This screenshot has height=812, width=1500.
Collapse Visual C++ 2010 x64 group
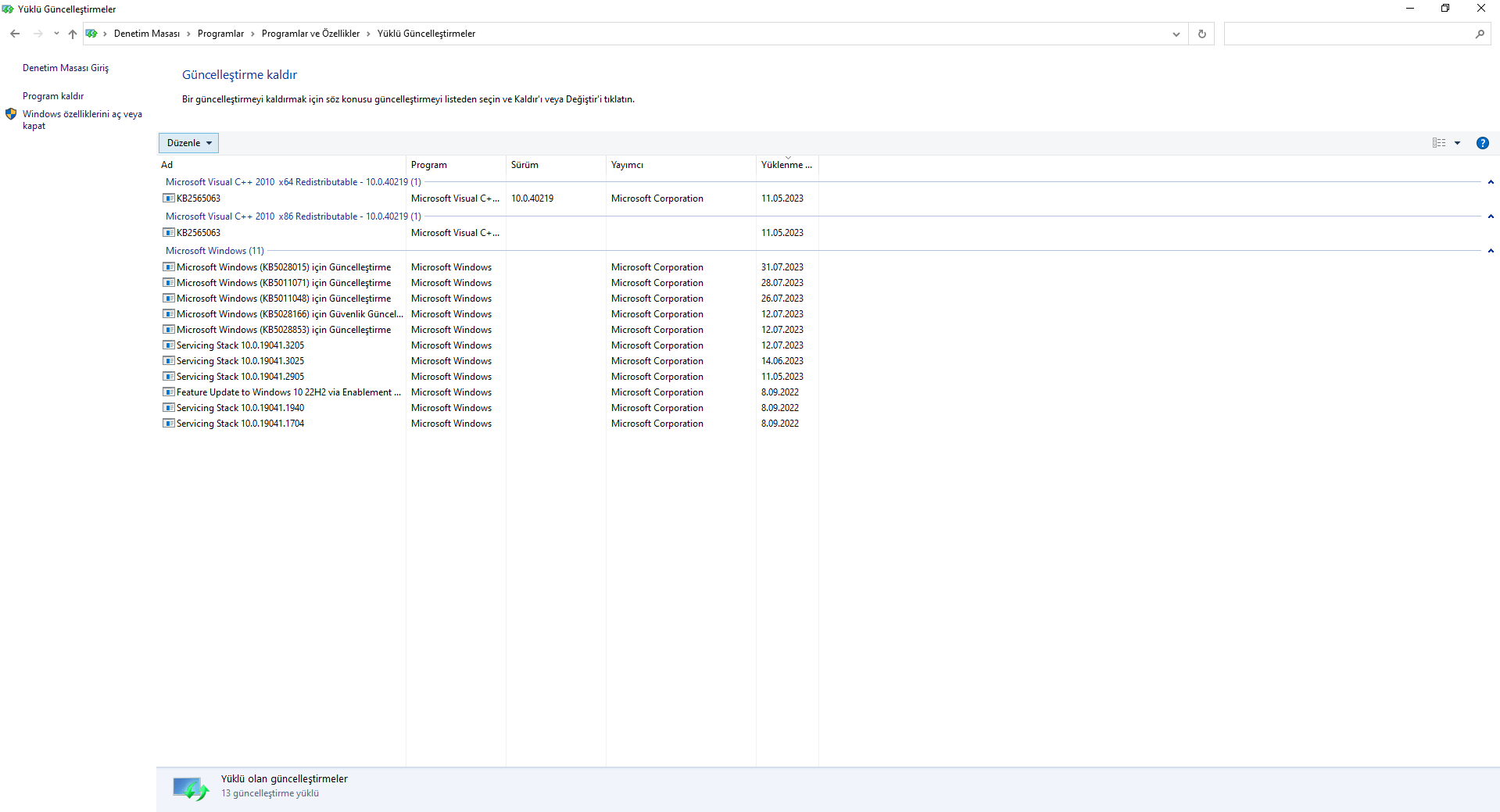coord(1491,182)
